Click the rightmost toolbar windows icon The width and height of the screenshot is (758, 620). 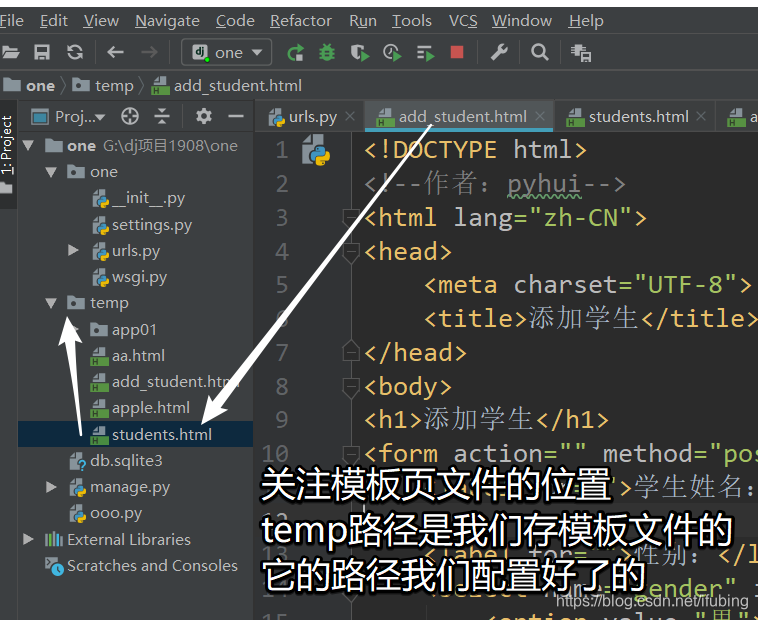581,53
